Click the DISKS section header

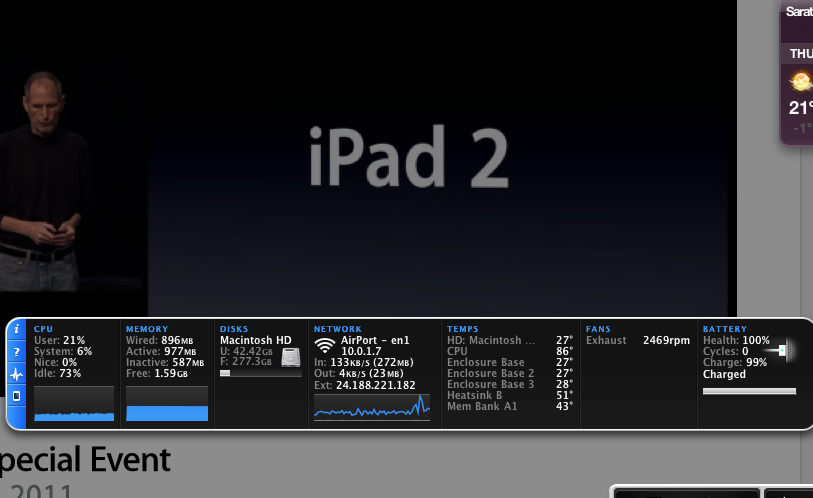[x=234, y=329]
